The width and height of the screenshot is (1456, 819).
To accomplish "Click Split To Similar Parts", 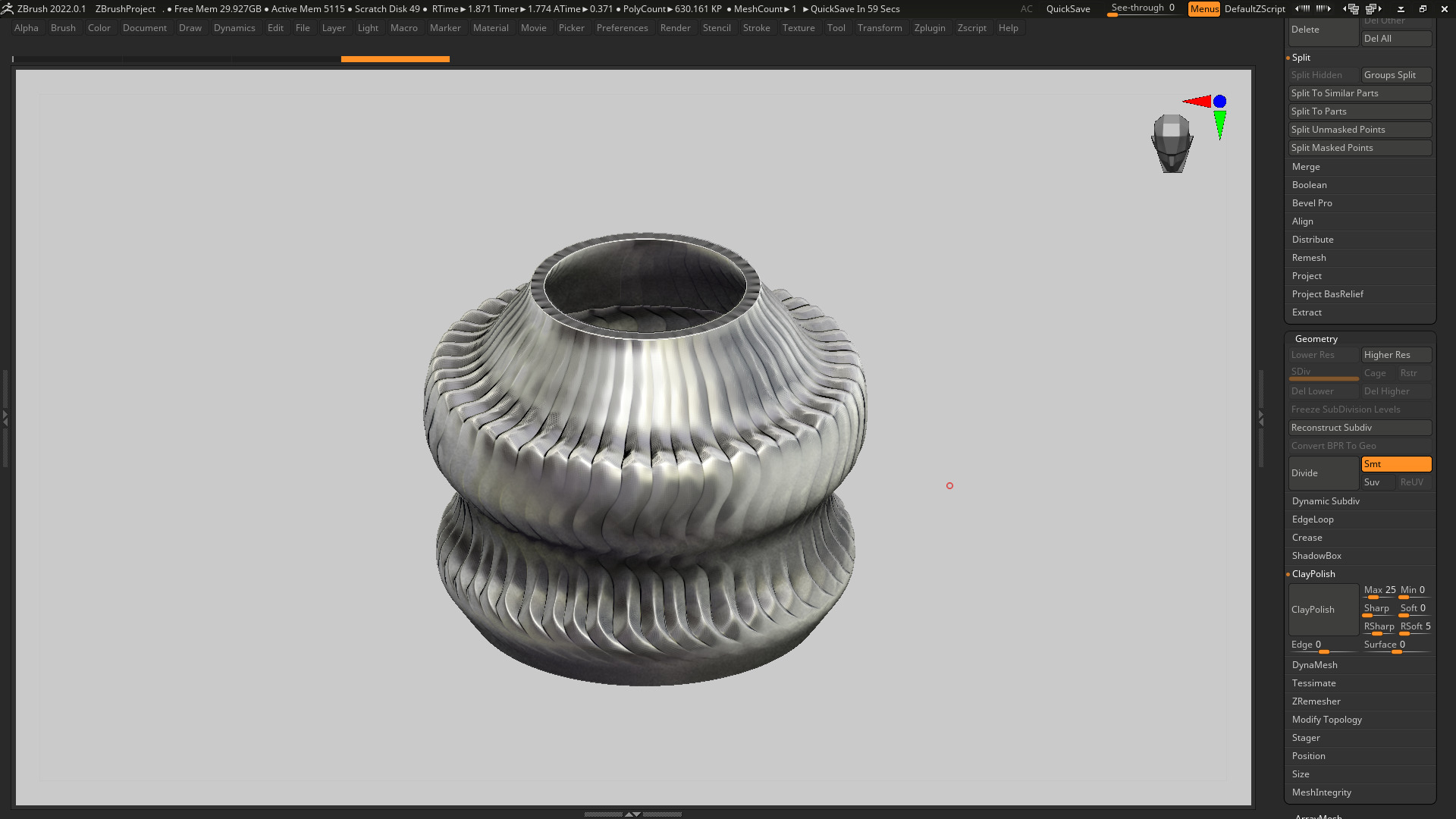I will coord(1360,93).
